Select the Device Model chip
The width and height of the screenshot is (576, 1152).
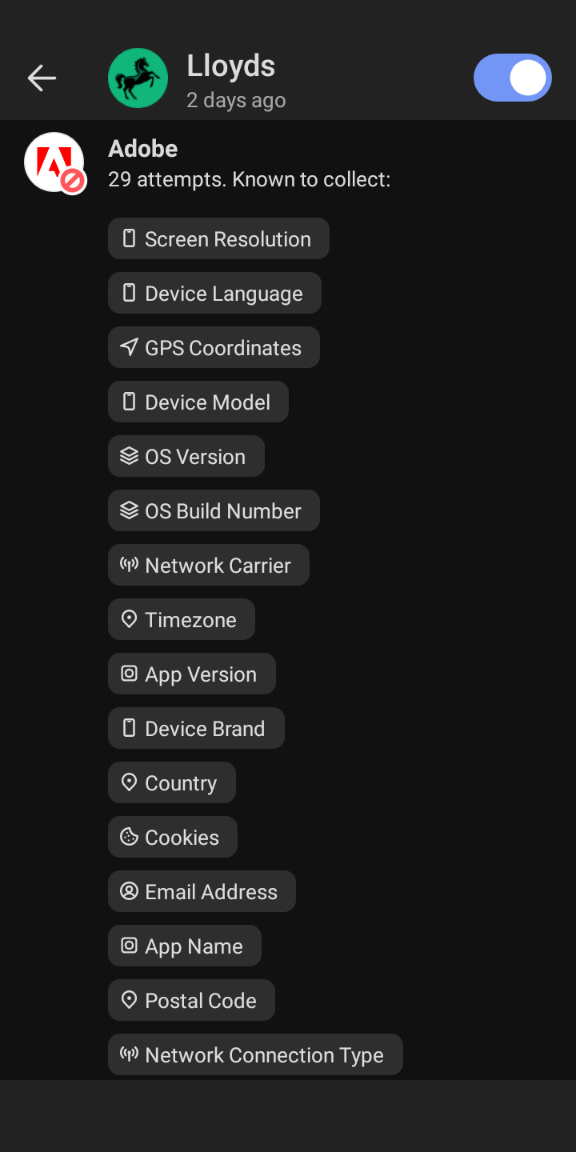point(198,402)
